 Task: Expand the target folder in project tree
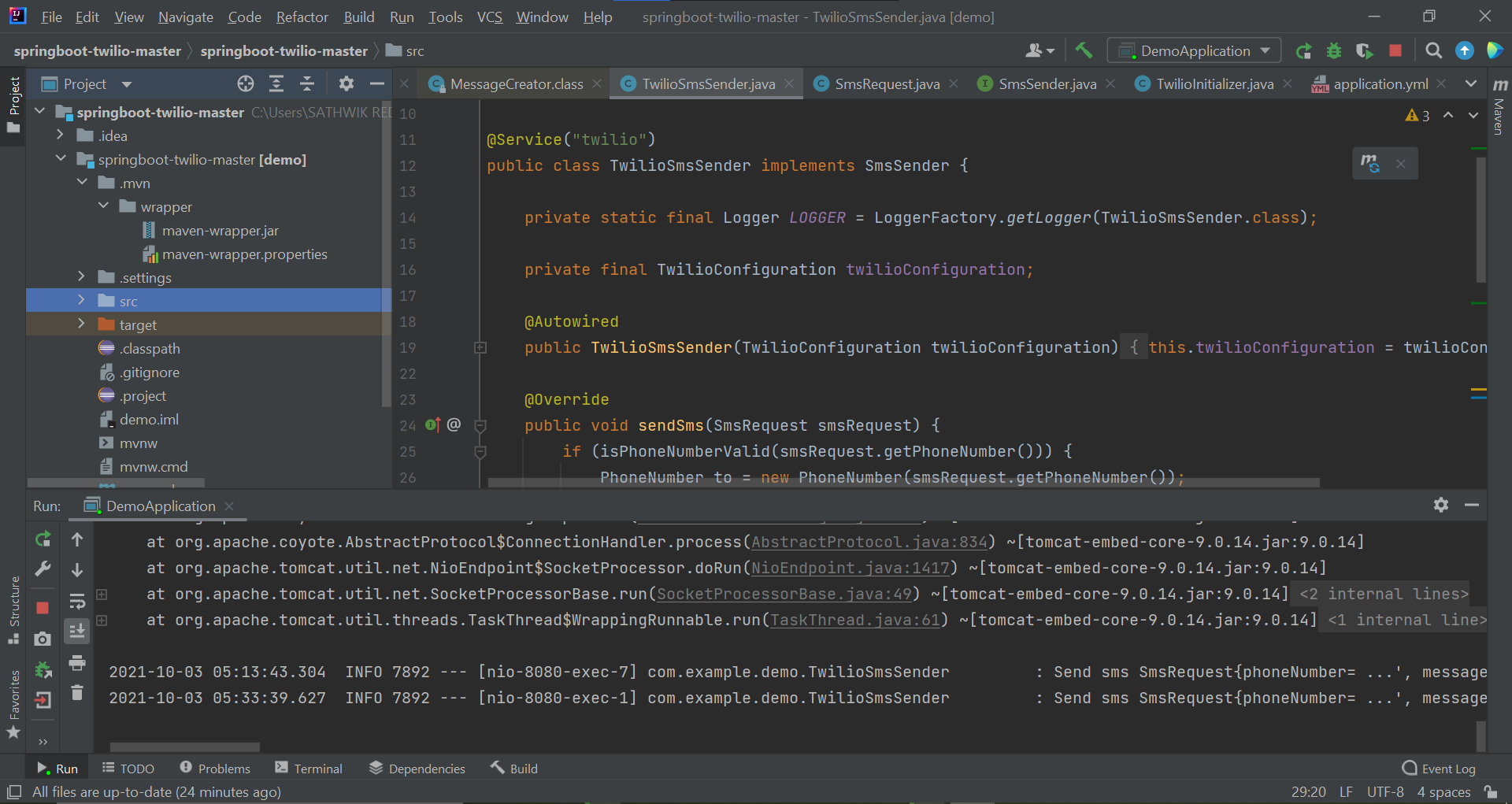point(81,324)
